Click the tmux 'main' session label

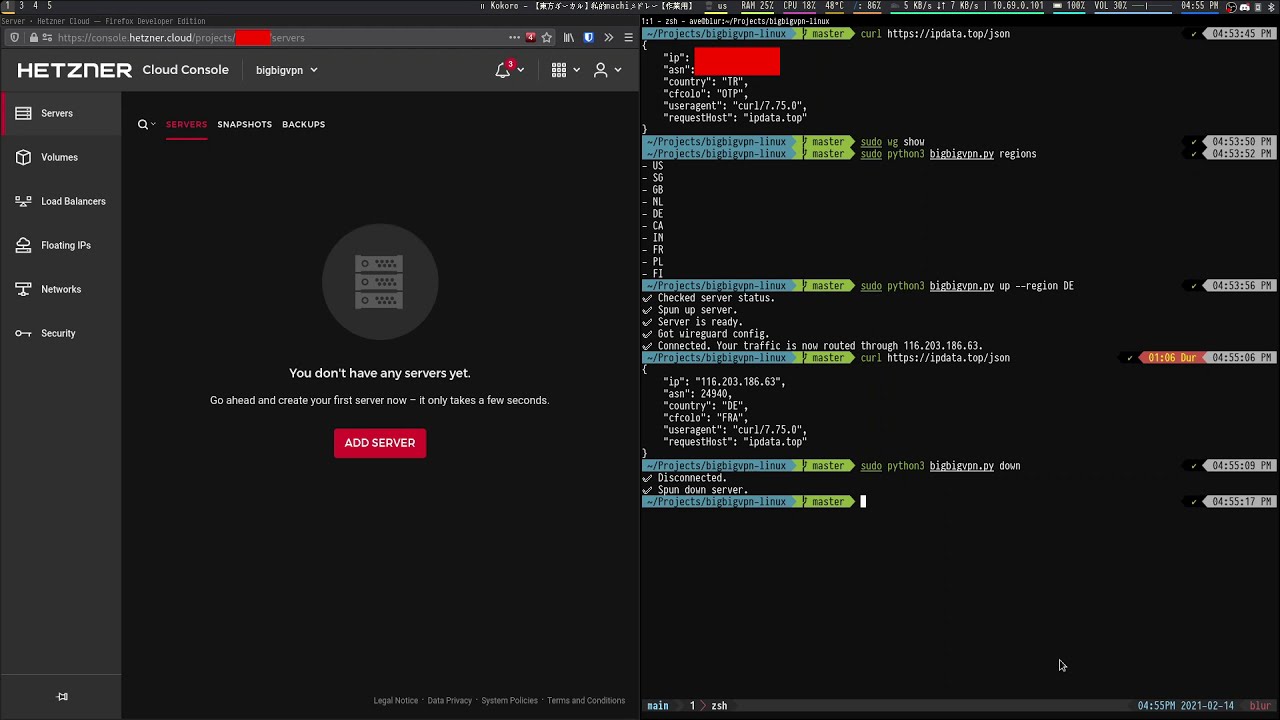point(657,706)
